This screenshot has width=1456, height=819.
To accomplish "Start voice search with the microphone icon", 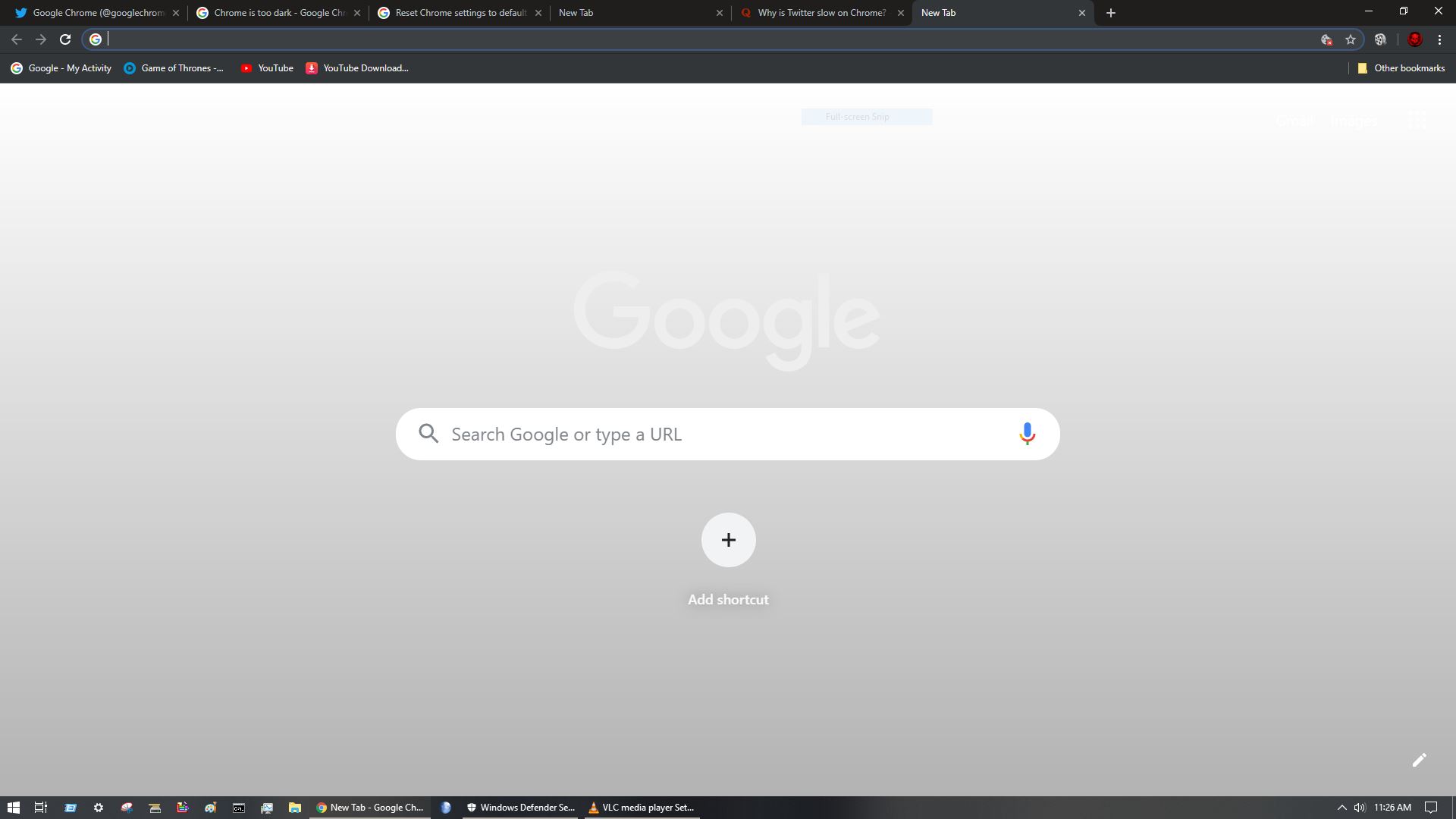I will 1027,434.
